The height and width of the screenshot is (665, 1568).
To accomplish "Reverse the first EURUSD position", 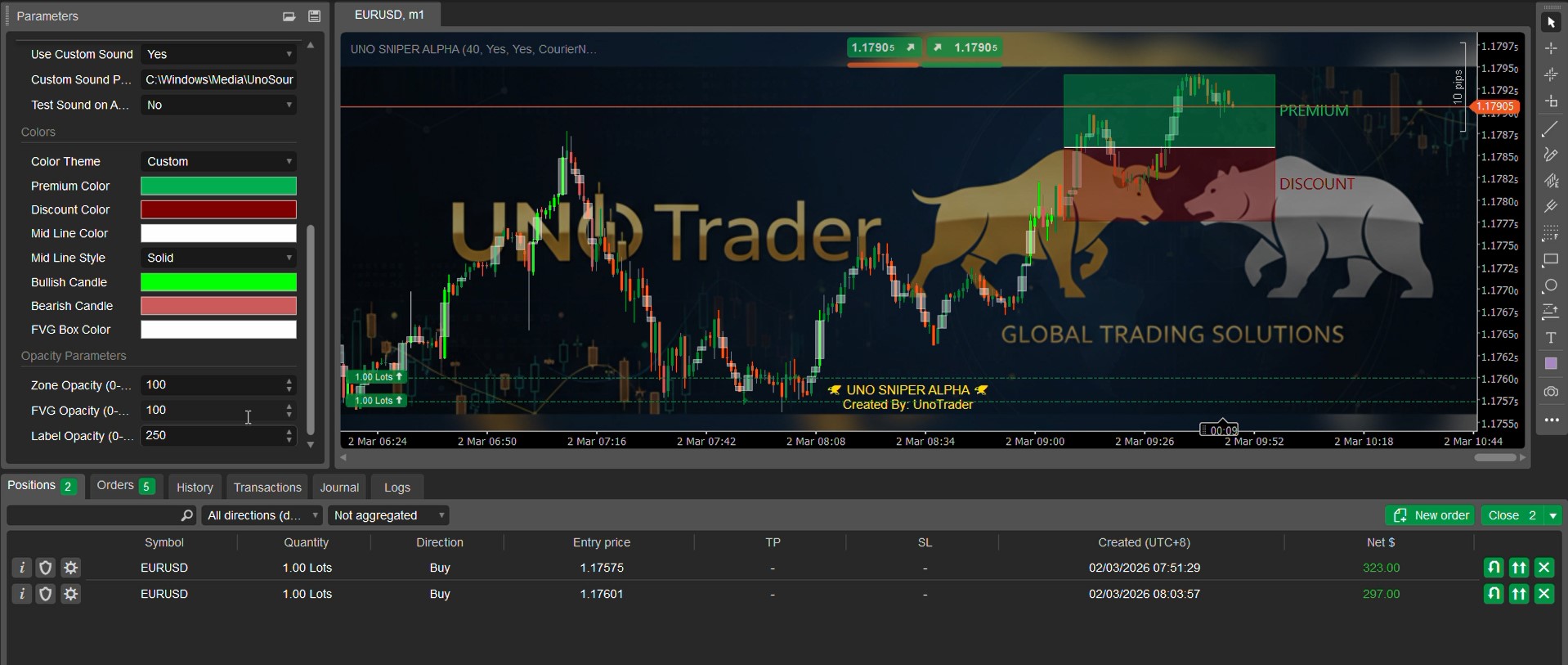I will click(x=1493, y=568).
